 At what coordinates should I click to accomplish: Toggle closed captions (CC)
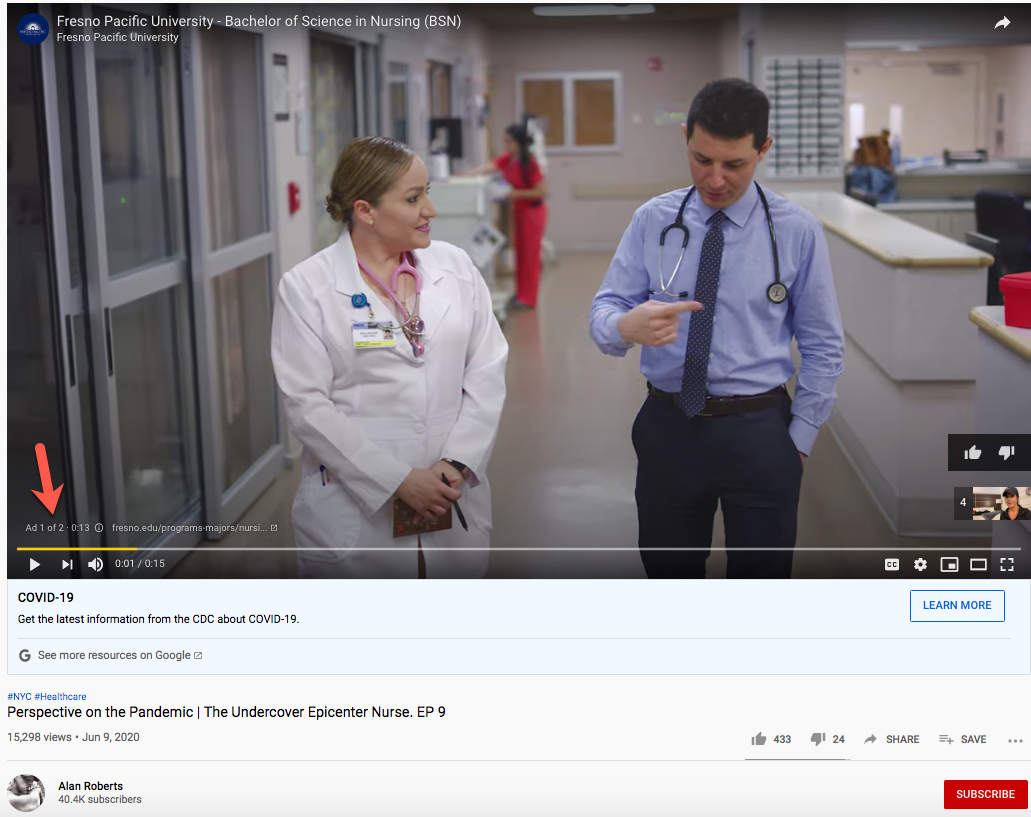(891, 565)
